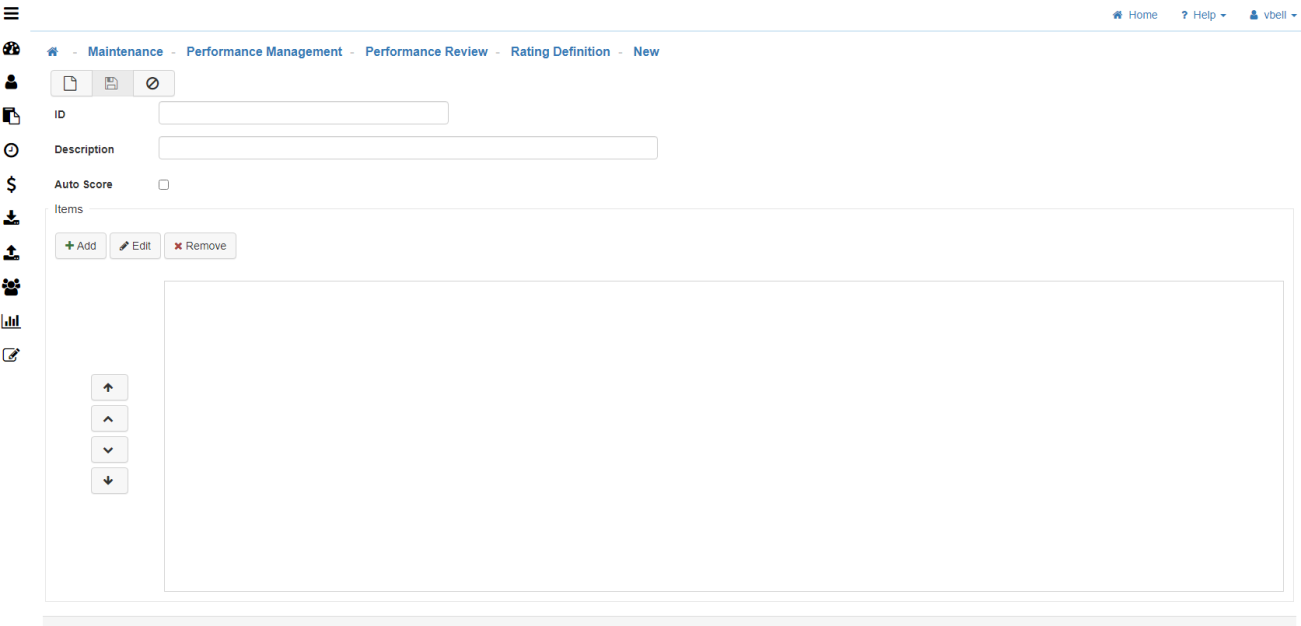Open the hamburger menu icon
This screenshot has width=1301, height=626.
point(12,13)
